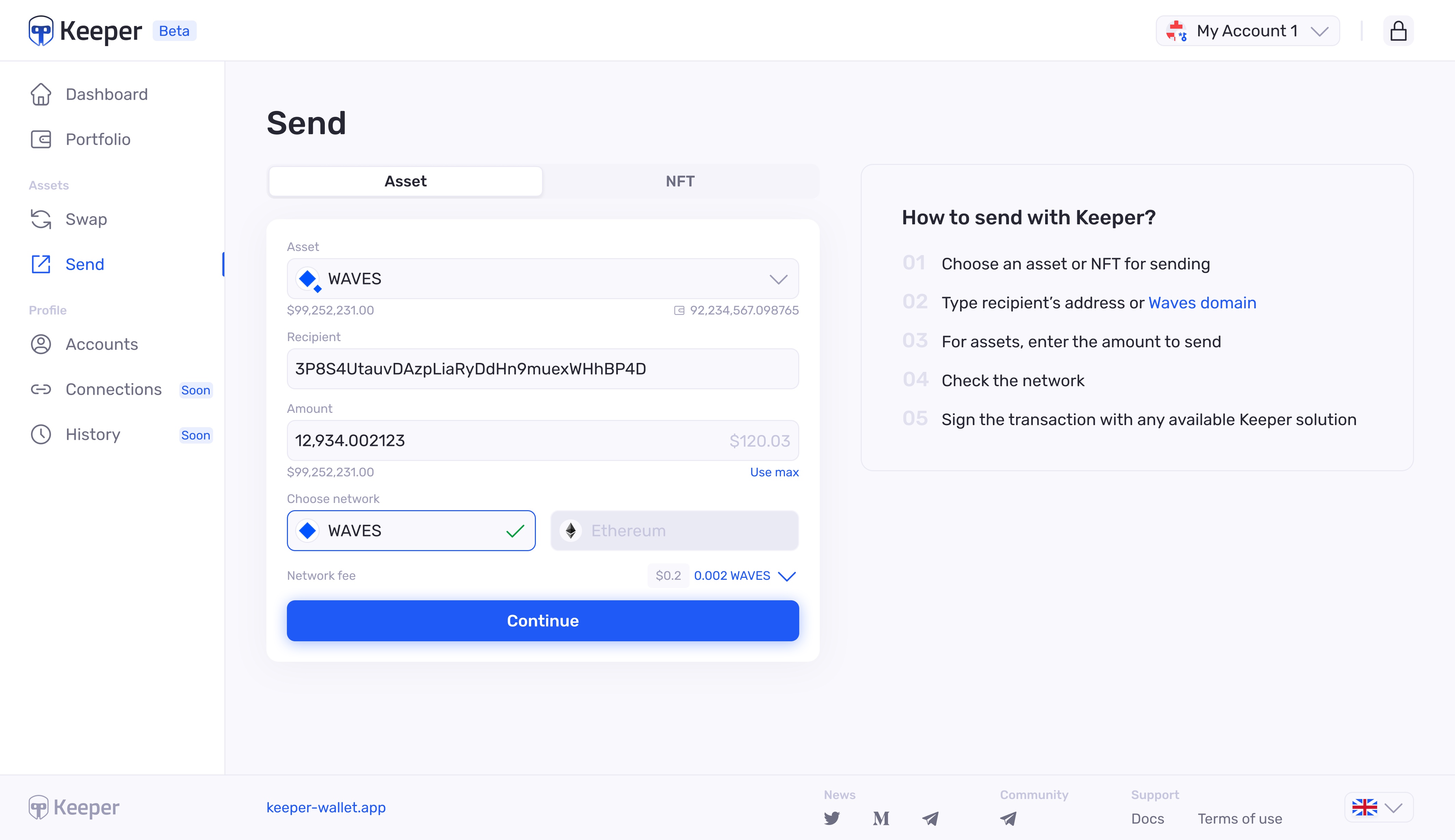Select the WAVES network option

pos(411,531)
